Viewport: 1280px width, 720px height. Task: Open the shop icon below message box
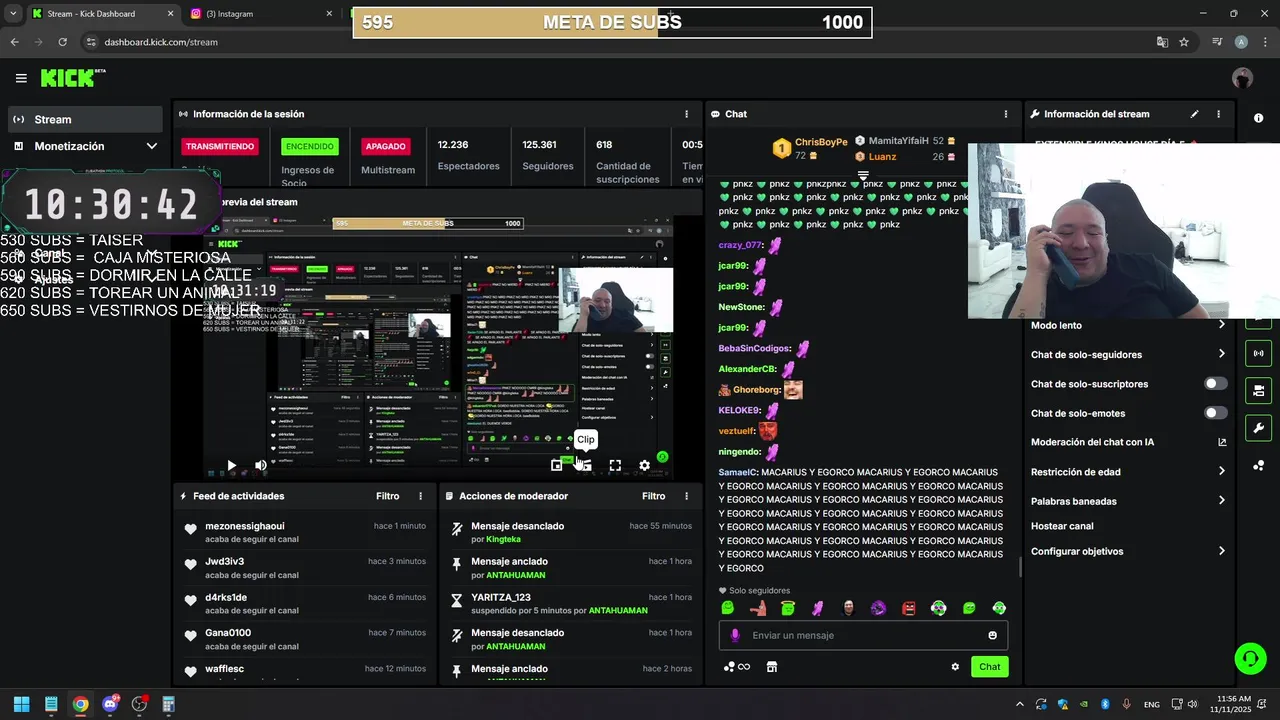[771, 667]
